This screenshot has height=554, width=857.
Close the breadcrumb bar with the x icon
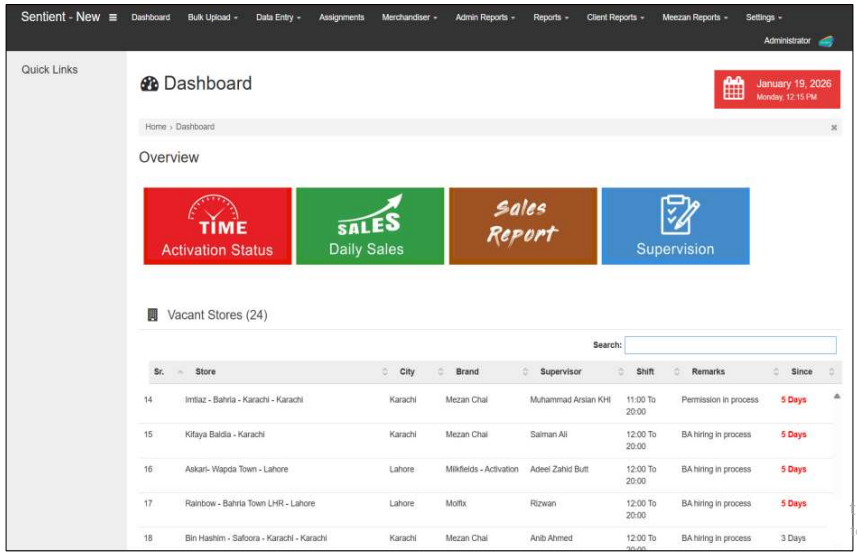click(x=834, y=127)
